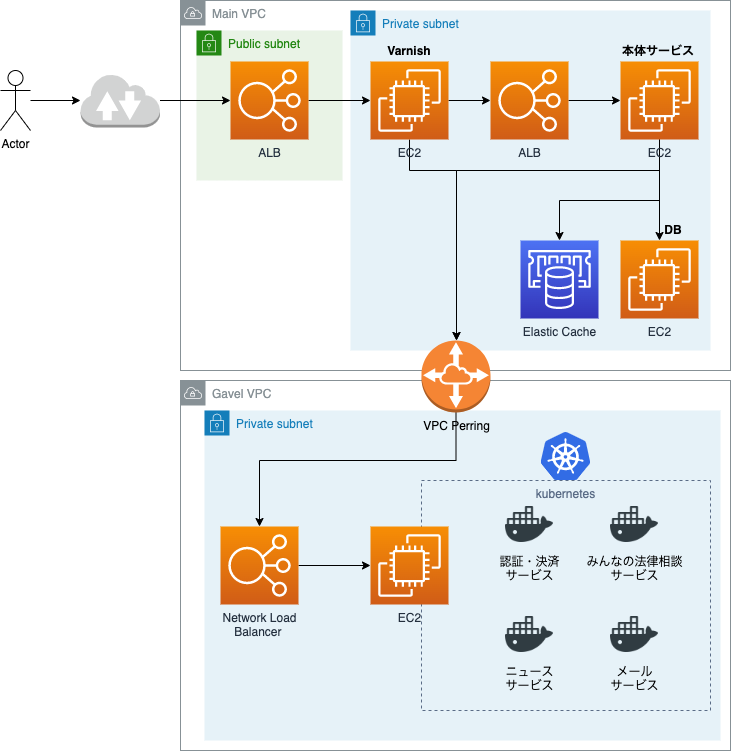Click the EC2 label under DB instance
The height and width of the screenshot is (751, 731).
(659, 332)
